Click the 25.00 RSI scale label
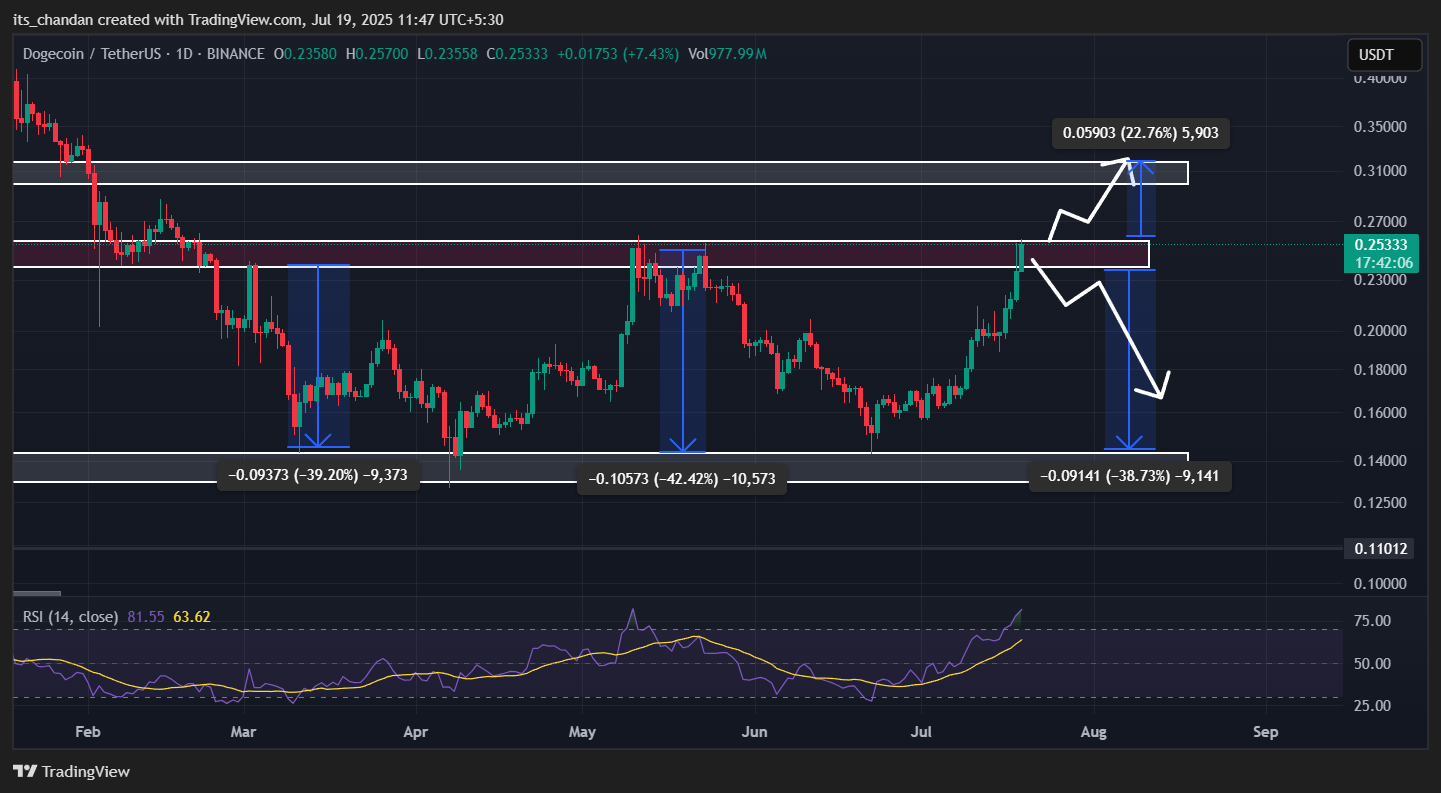This screenshot has width=1441, height=793. pos(1370,706)
